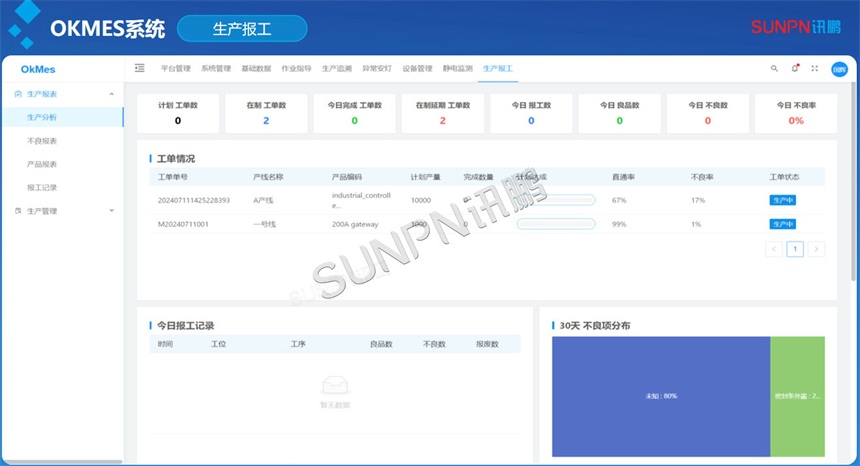
Task: Toggle fullscreen with the expand icon
Action: 814,68
